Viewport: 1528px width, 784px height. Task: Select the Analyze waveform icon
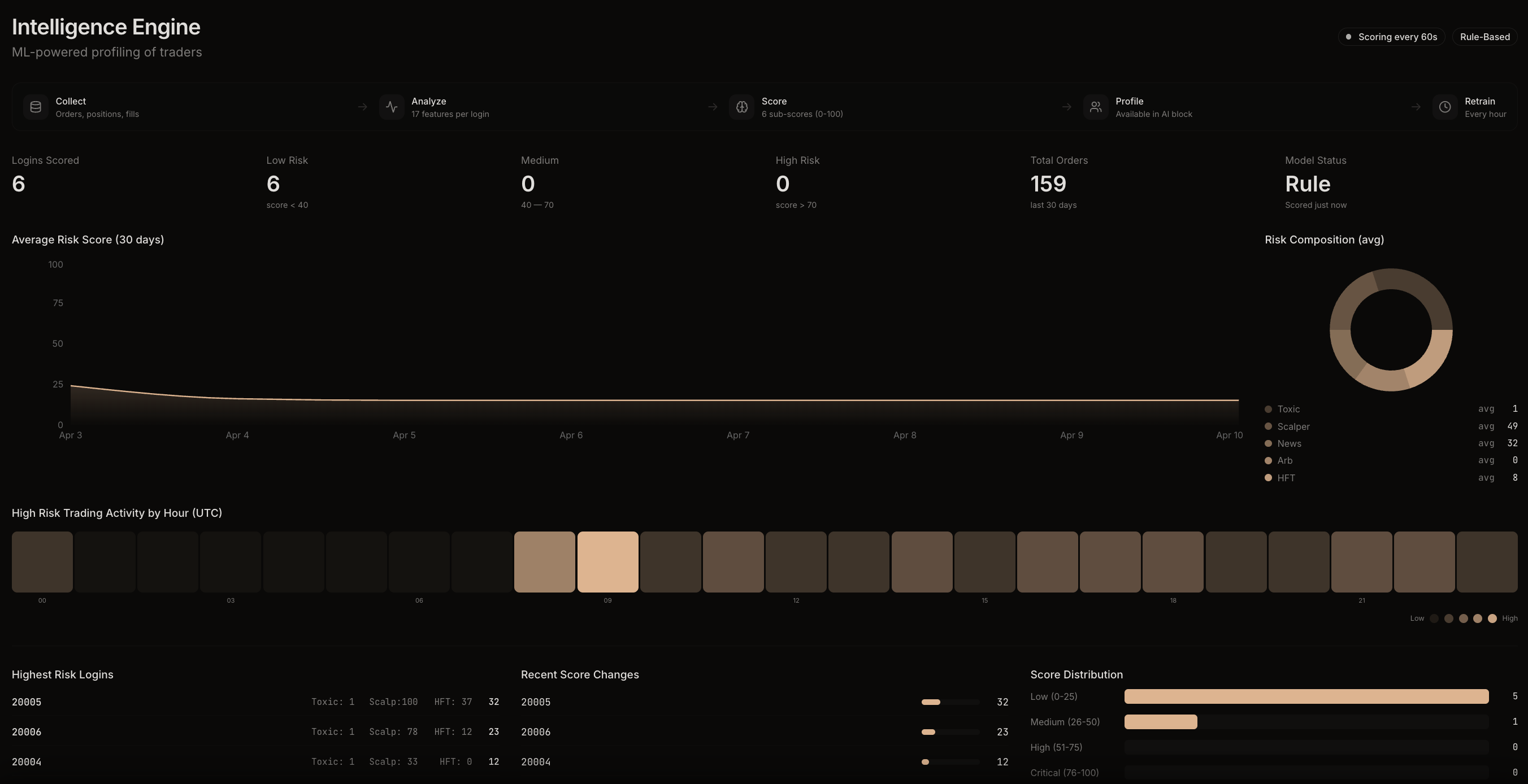pos(392,107)
